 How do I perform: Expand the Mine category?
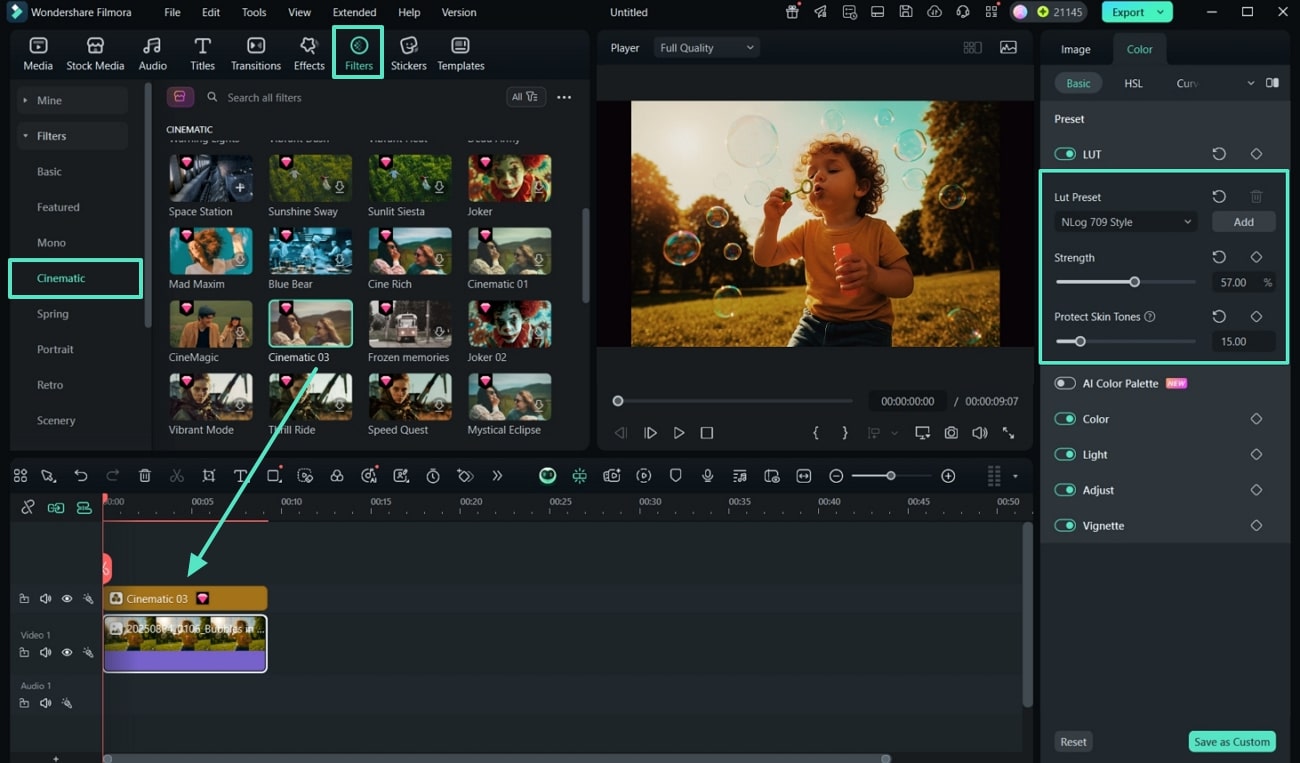point(25,100)
